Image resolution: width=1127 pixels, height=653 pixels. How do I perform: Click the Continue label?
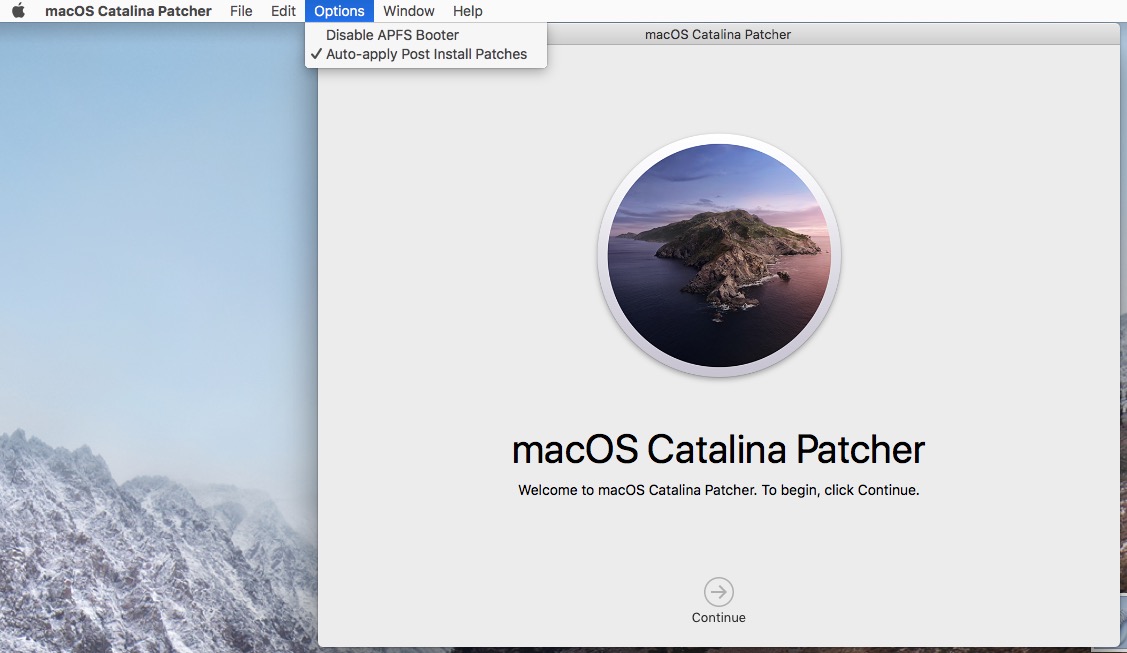[718, 617]
